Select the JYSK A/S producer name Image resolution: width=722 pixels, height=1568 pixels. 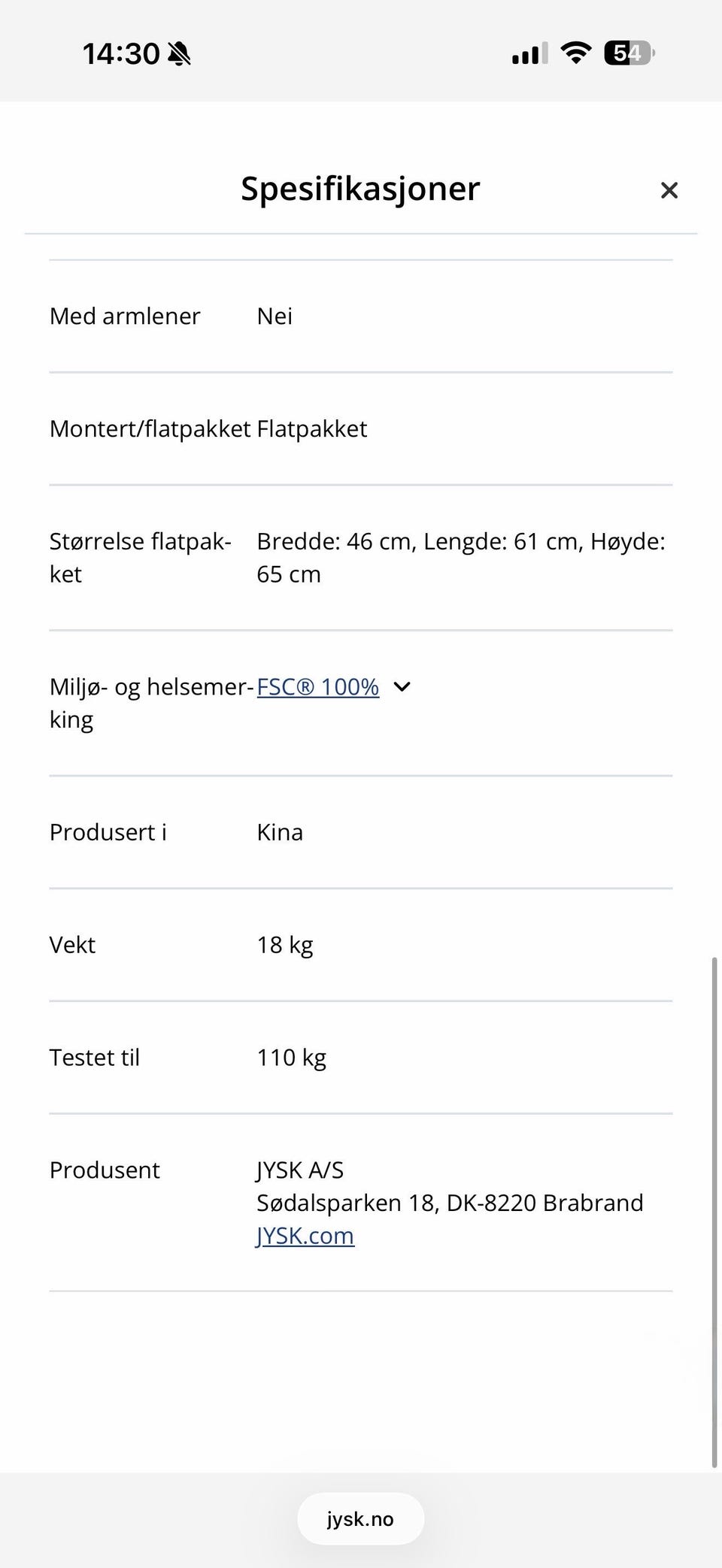tap(300, 1170)
